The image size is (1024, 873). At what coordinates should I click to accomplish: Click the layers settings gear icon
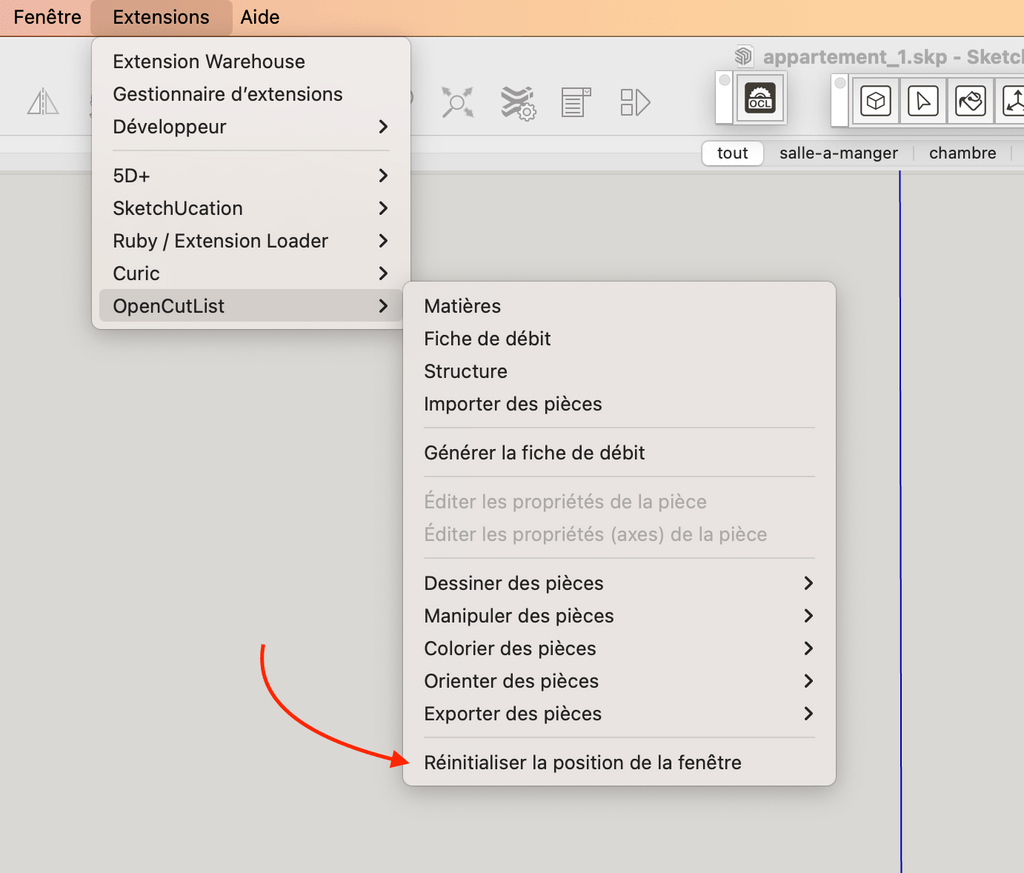pos(519,103)
